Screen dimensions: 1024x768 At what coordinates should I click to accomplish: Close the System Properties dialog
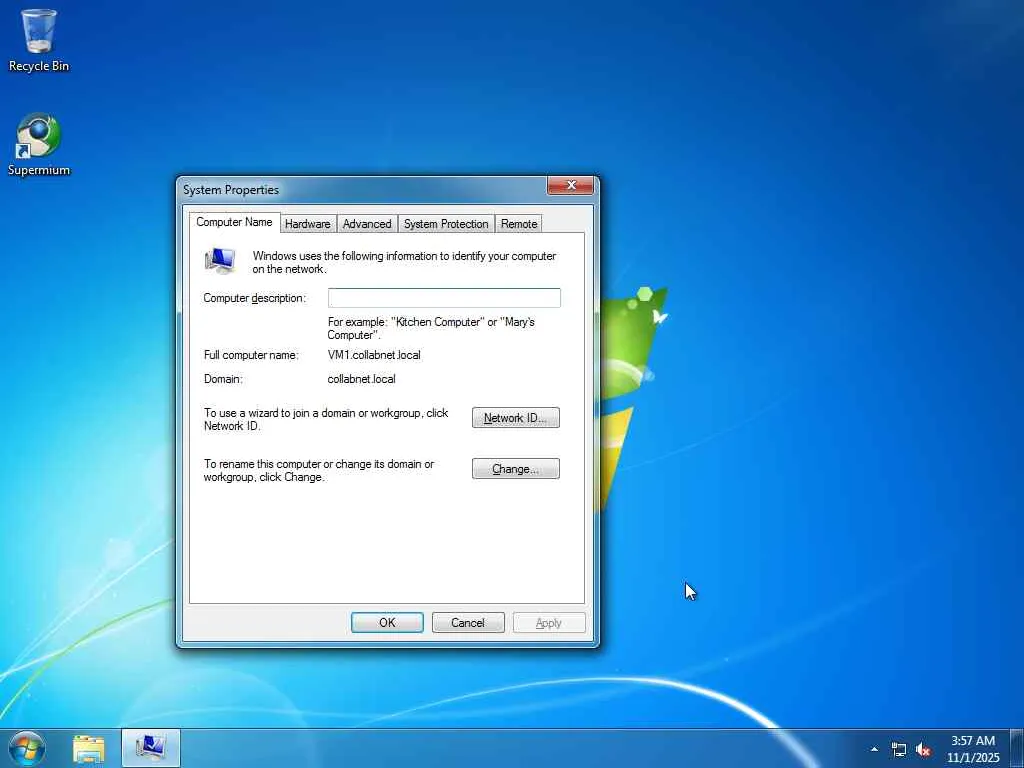pyautogui.click(x=571, y=185)
